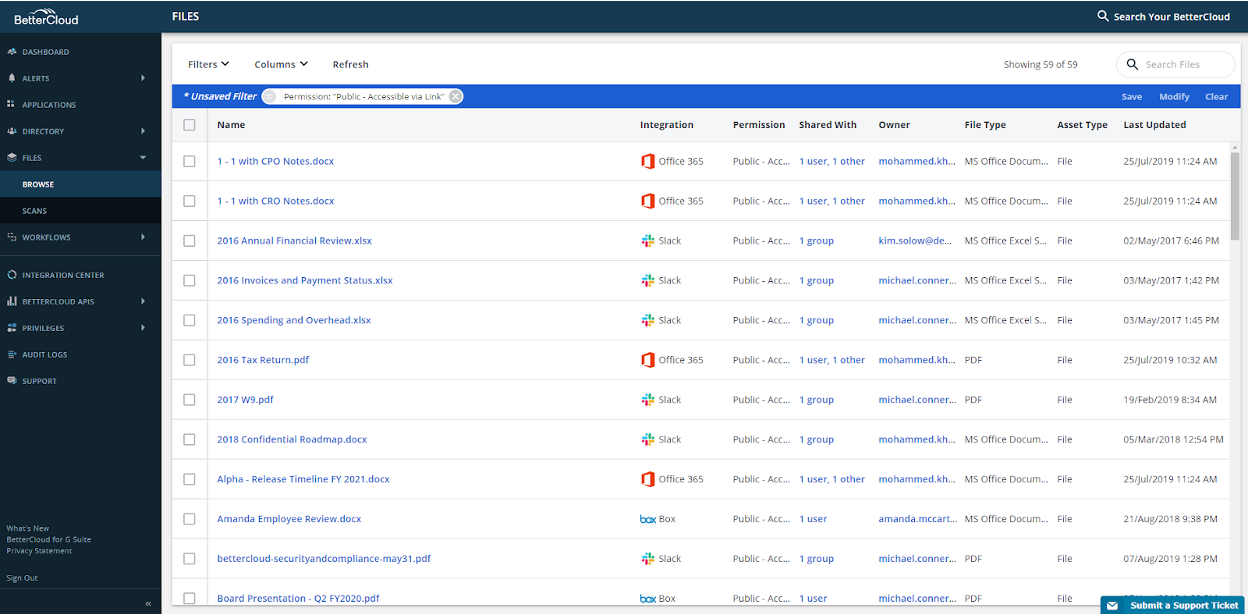Click the BetterCloud APIs icon
The width and height of the screenshot is (1248, 614).
click(11, 301)
